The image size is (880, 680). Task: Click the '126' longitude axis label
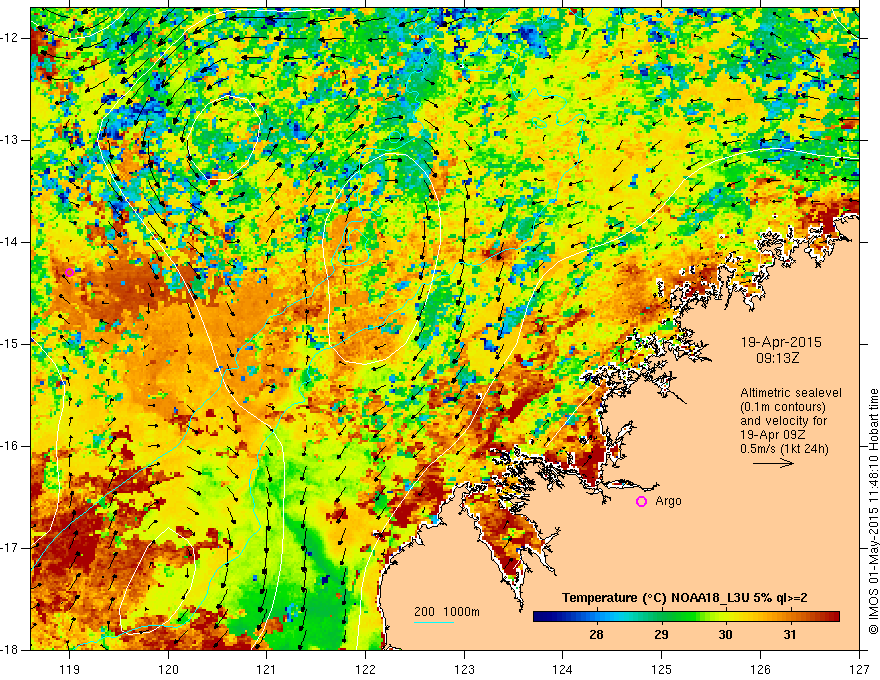(x=760, y=669)
